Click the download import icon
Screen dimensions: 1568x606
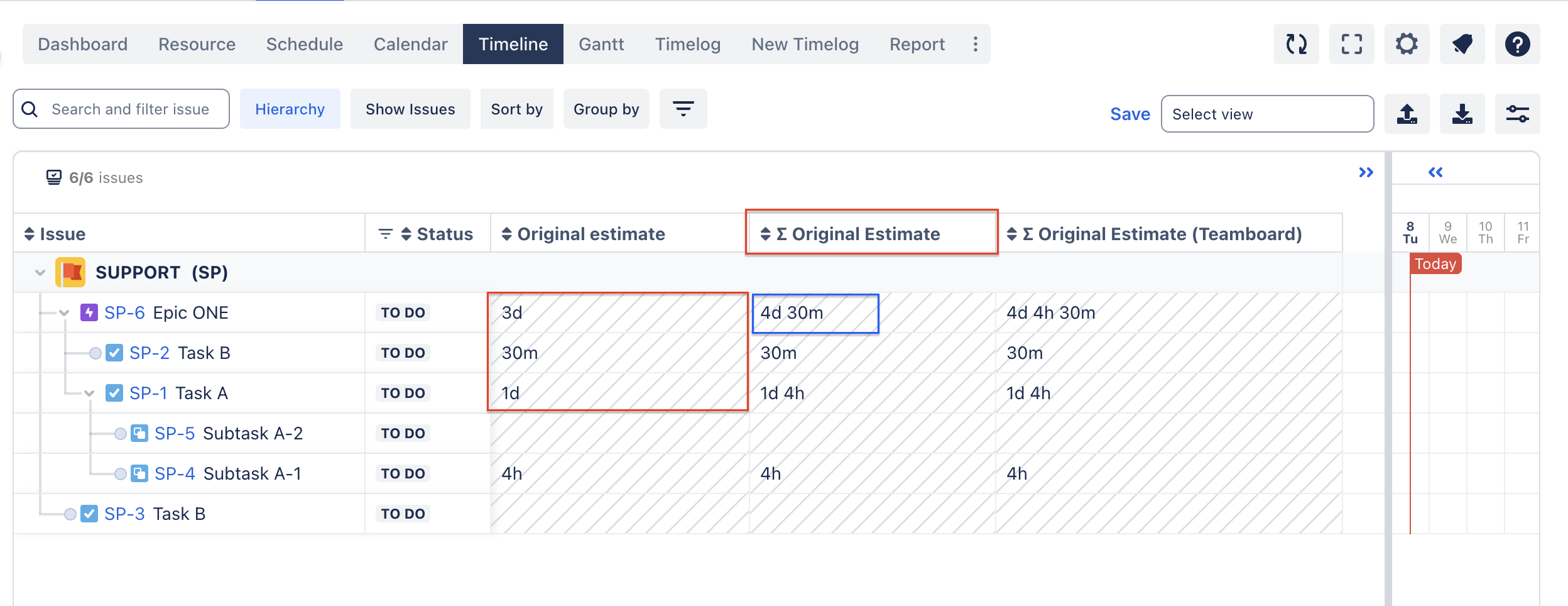[x=1462, y=114]
